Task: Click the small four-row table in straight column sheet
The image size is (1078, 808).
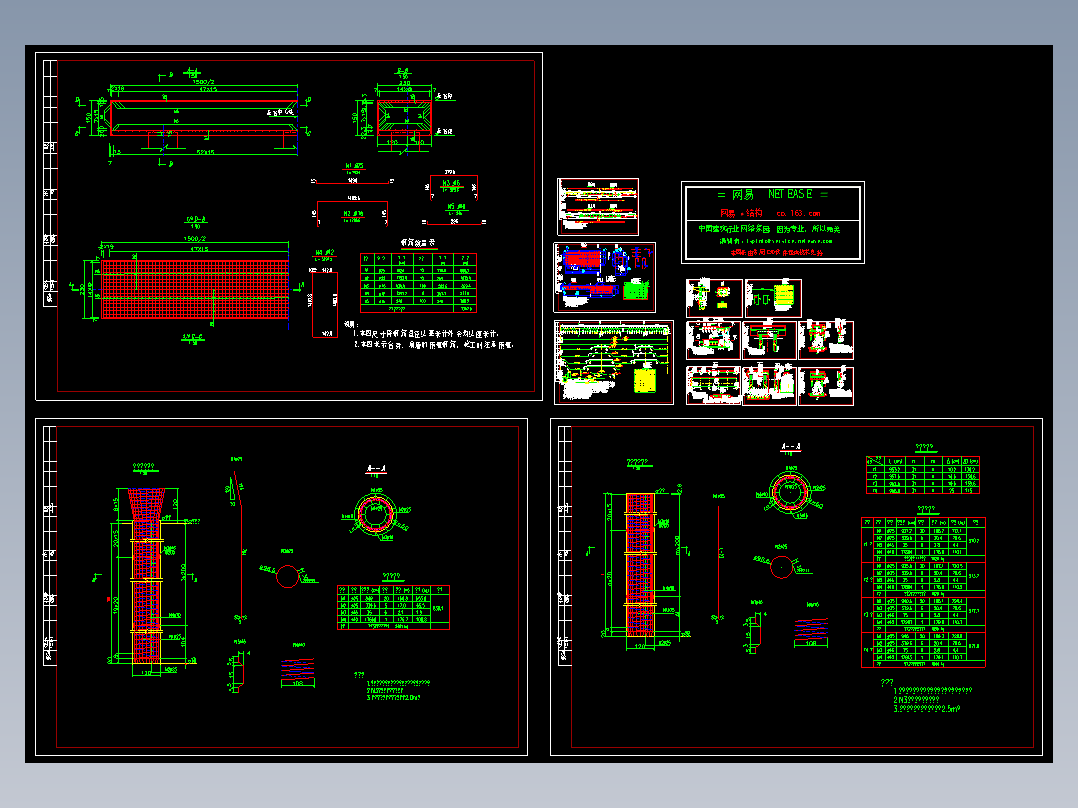Action: point(923,474)
